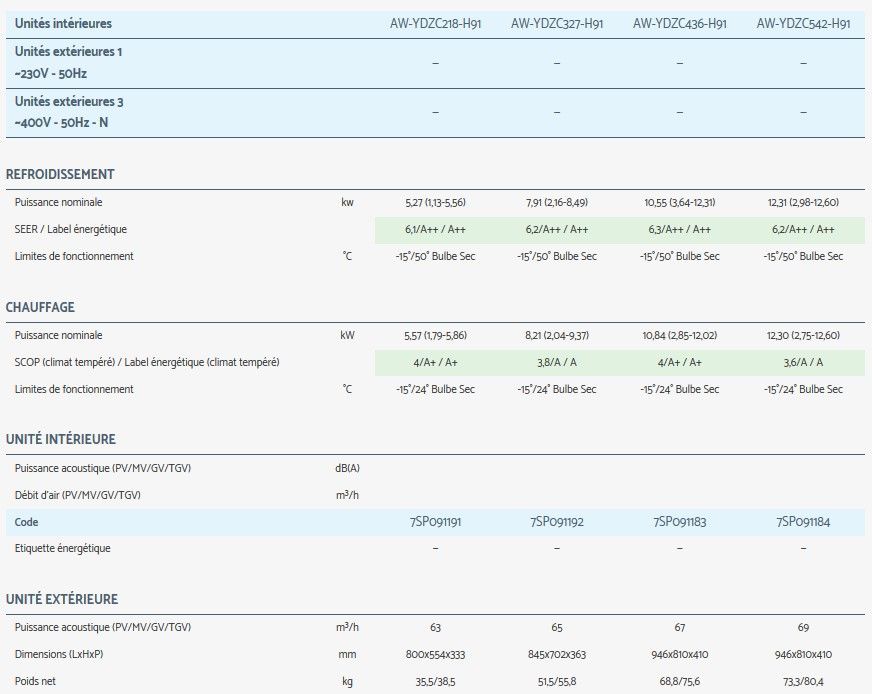This screenshot has width=872, height=694.
Task: Open product code 7SP091192
Action: [557, 522]
